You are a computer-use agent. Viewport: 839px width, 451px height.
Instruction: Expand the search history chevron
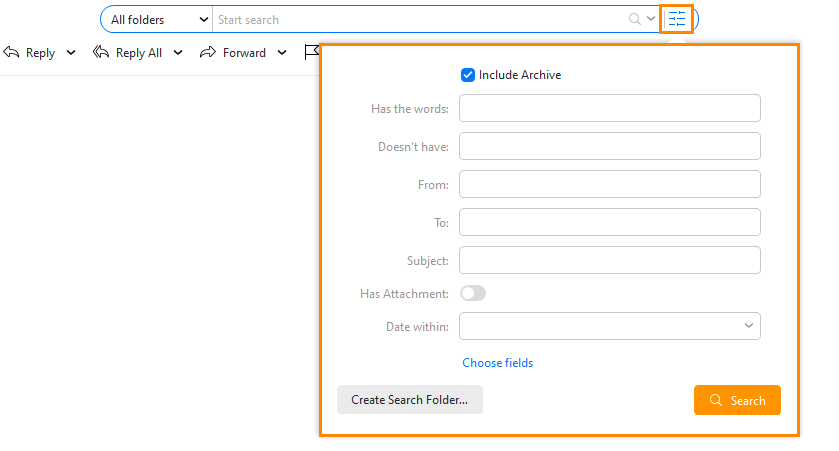coord(651,19)
